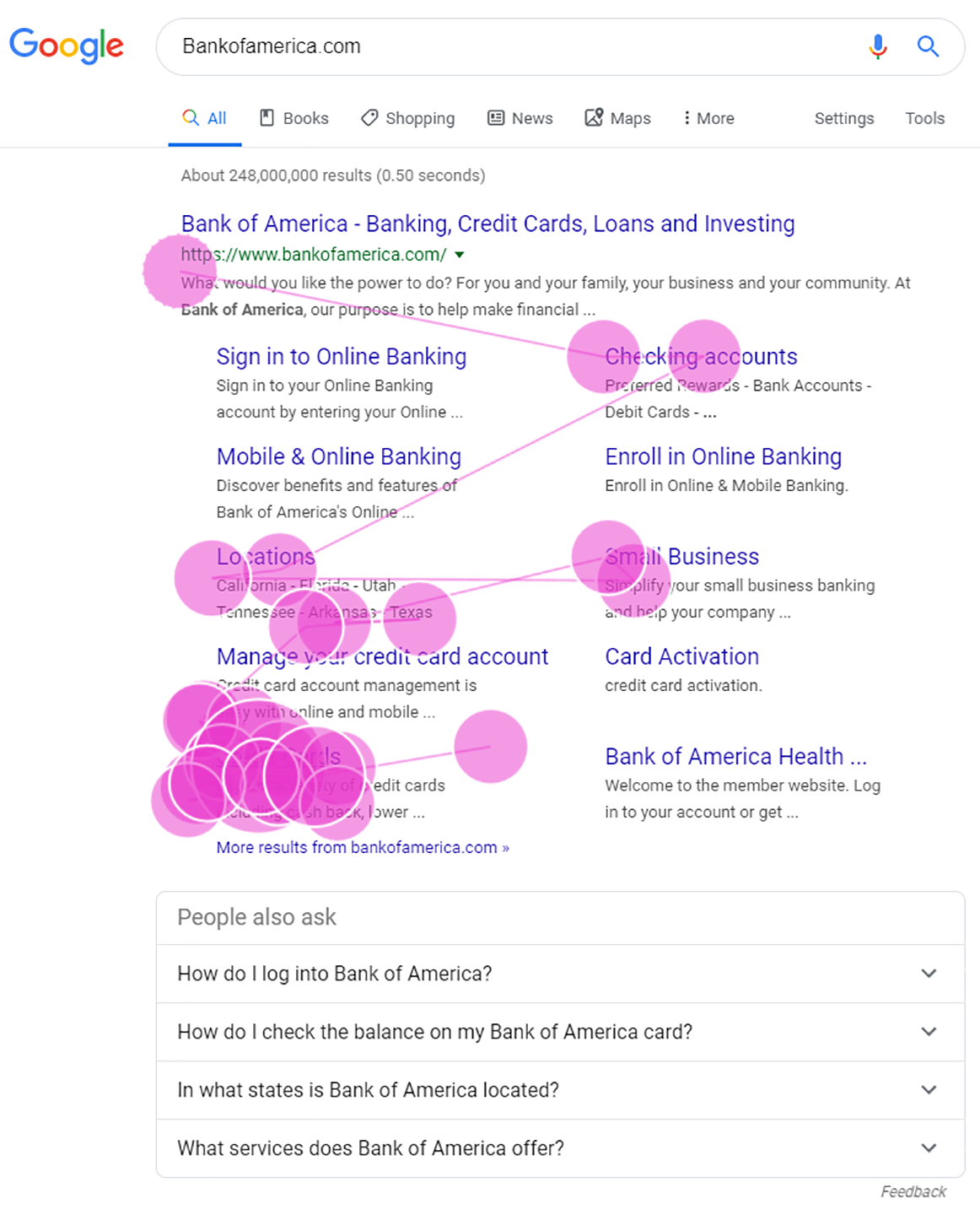The height and width of the screenshot is (1220, 980).
Task: Select the All search tab
Action: click(x=205, y=118)
